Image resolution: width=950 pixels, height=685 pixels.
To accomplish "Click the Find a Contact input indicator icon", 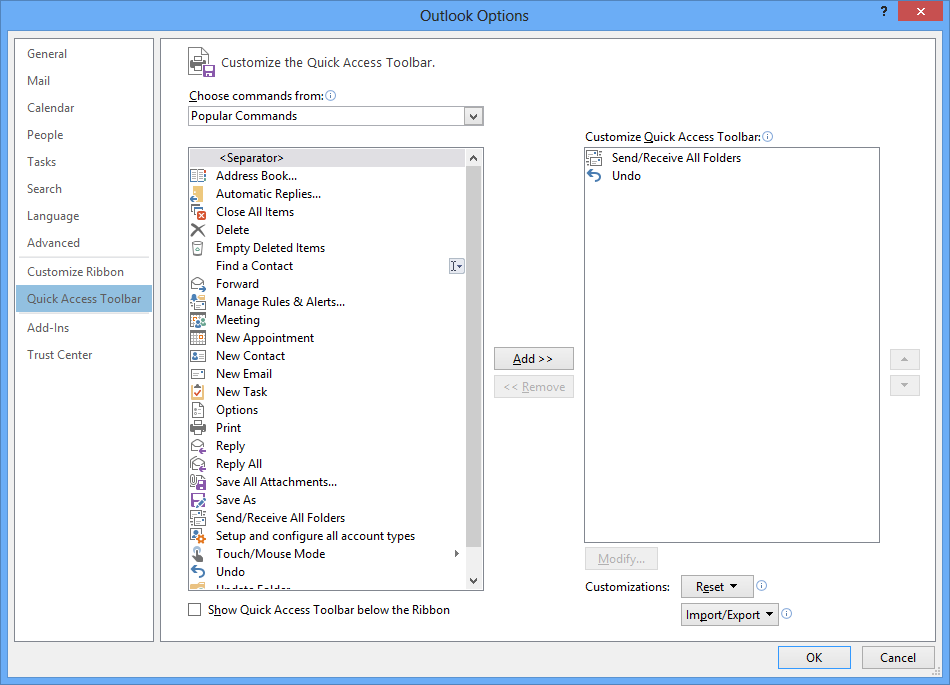I will (x=457, y=266).
